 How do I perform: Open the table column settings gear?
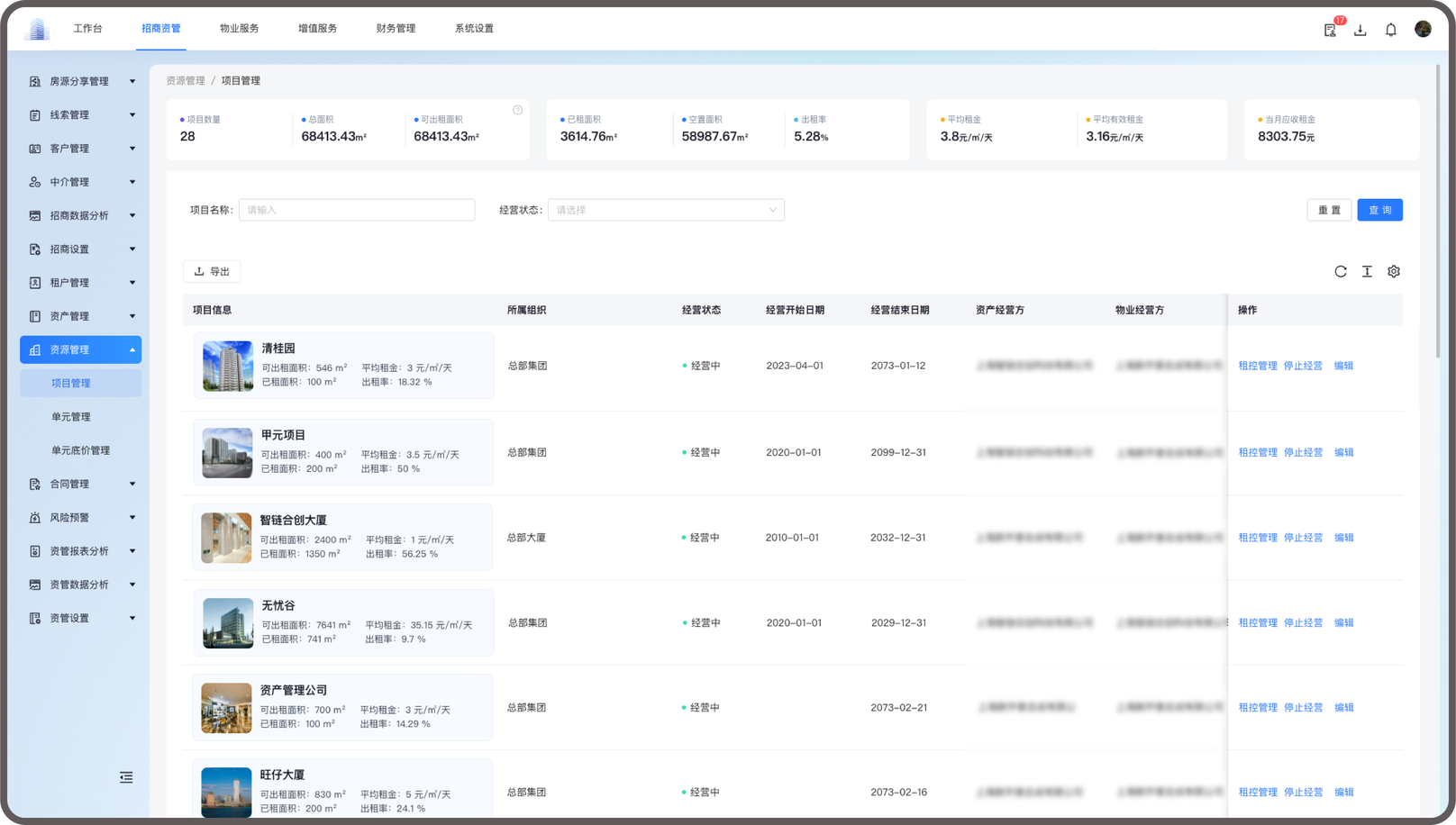(x=1393, y=271)
